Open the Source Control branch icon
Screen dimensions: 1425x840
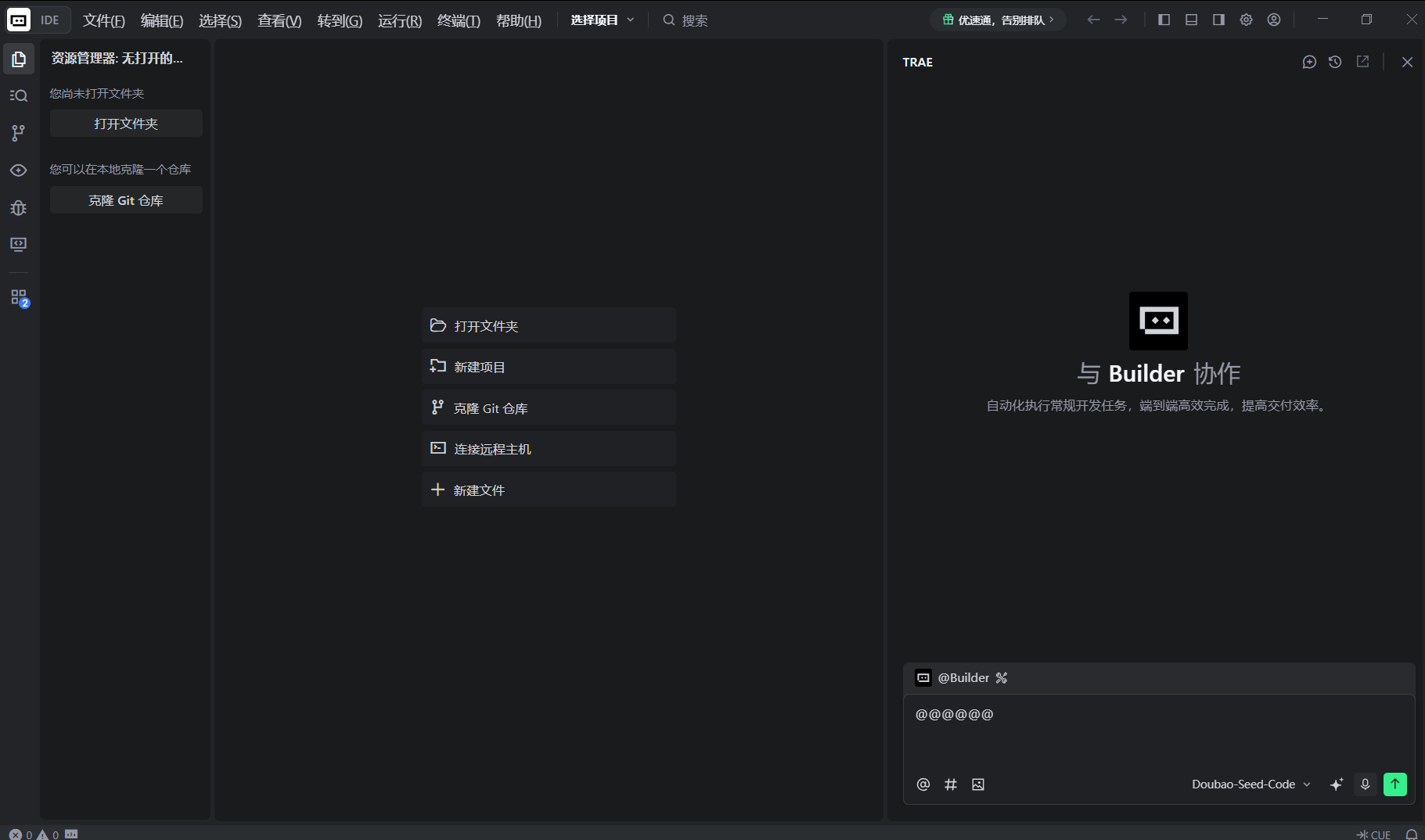pos(19,133)
